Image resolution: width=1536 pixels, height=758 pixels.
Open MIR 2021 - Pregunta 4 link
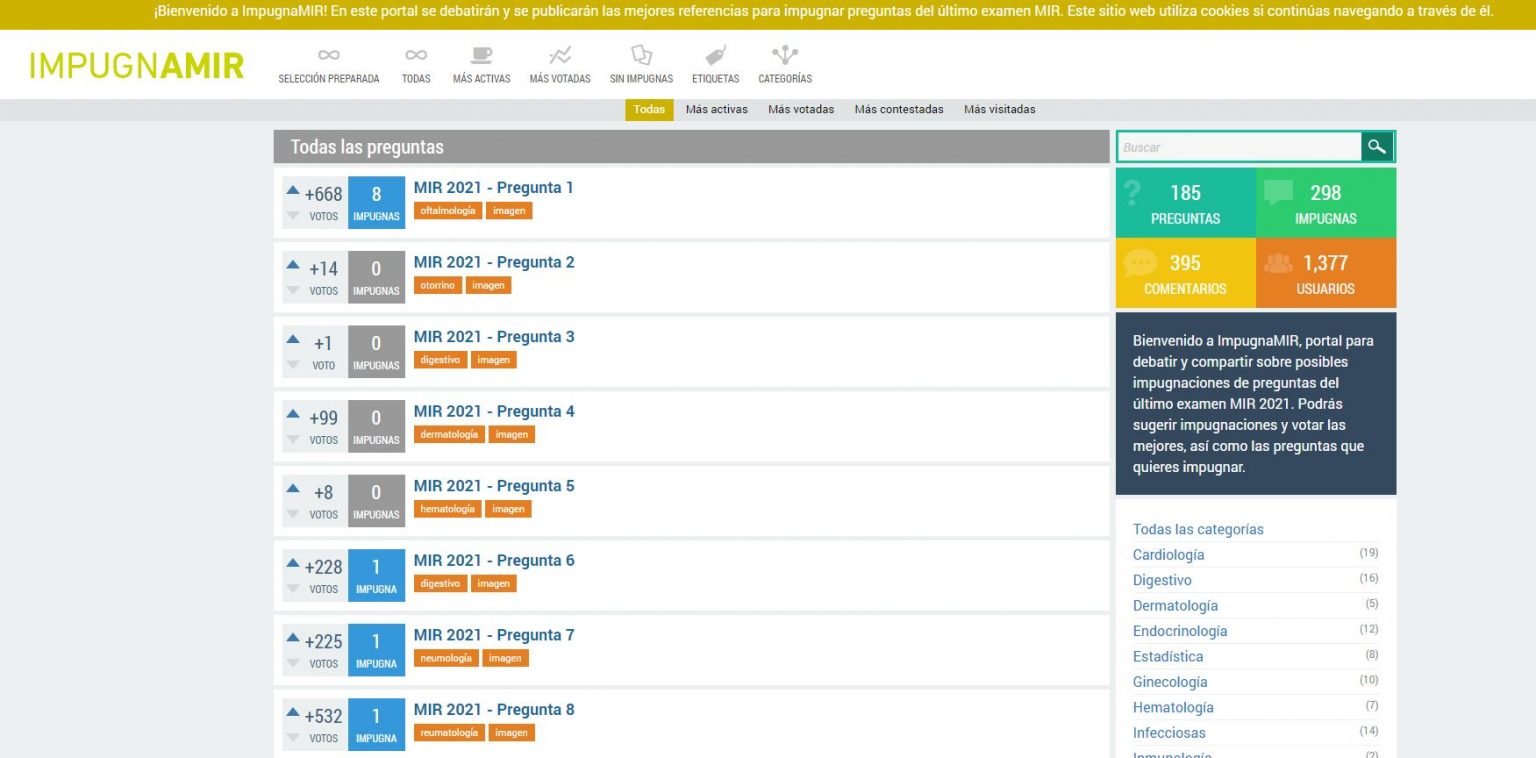pyautogui.click(x=494, y=411)
